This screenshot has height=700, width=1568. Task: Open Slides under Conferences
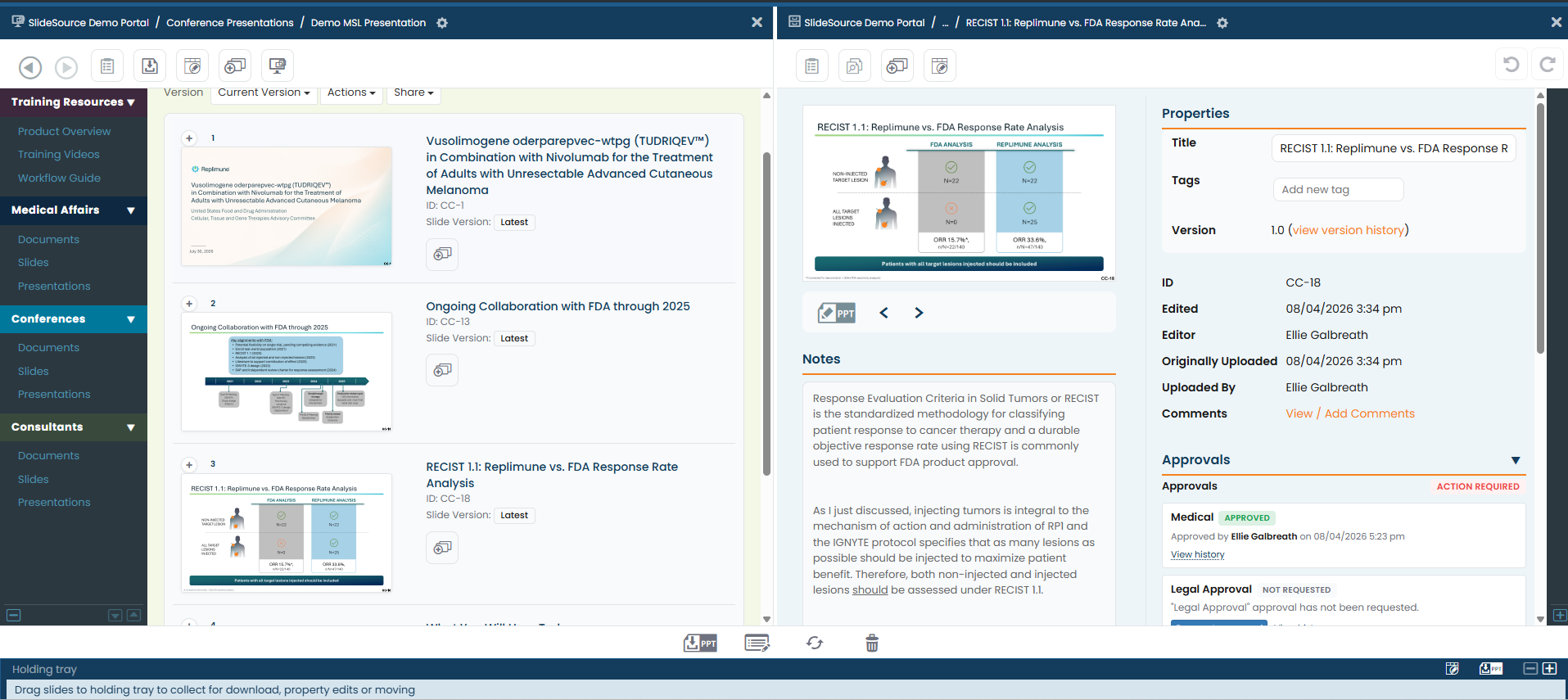tap(34, 372)
